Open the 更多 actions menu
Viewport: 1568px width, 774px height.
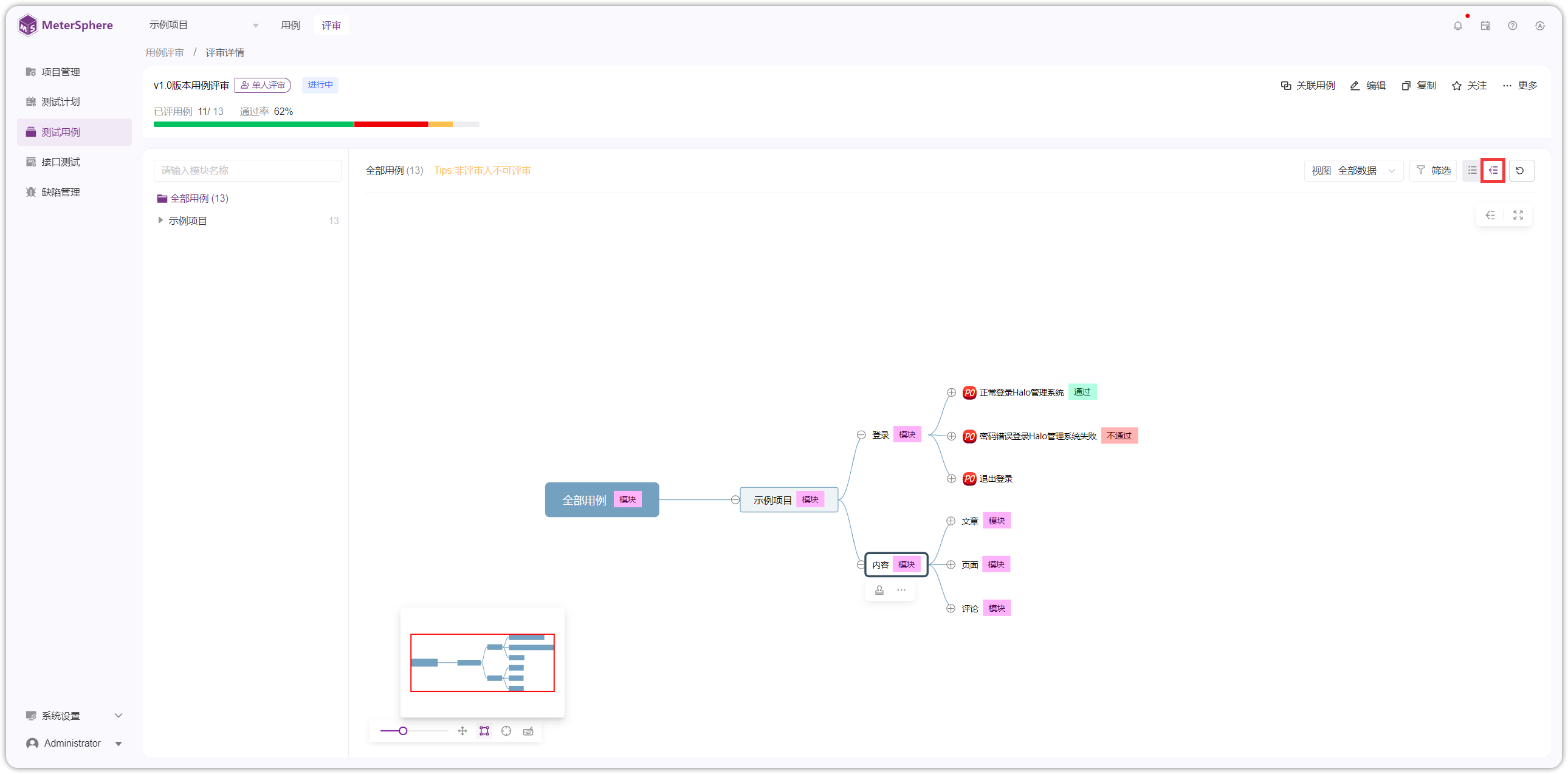pyautogui.click(x=1519, y=85)
